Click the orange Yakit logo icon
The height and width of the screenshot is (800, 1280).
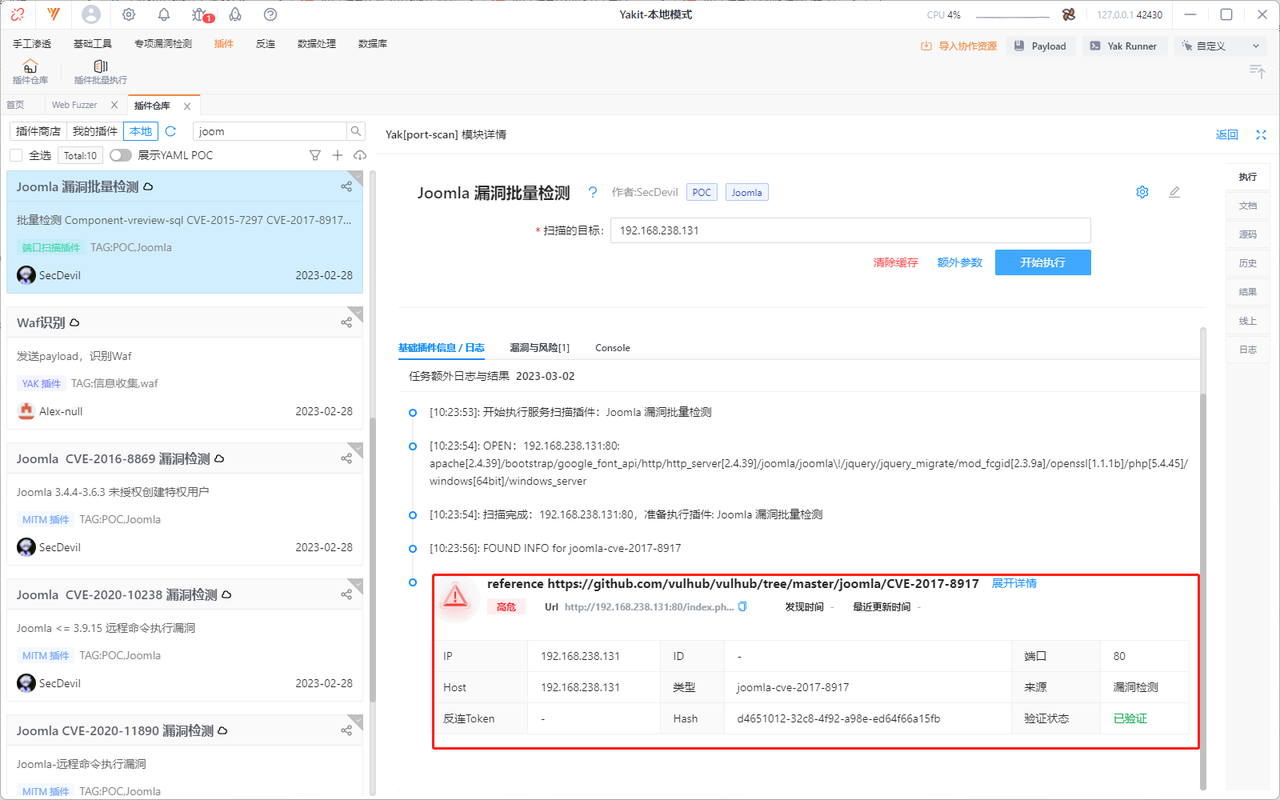click(x=52, y=15)
